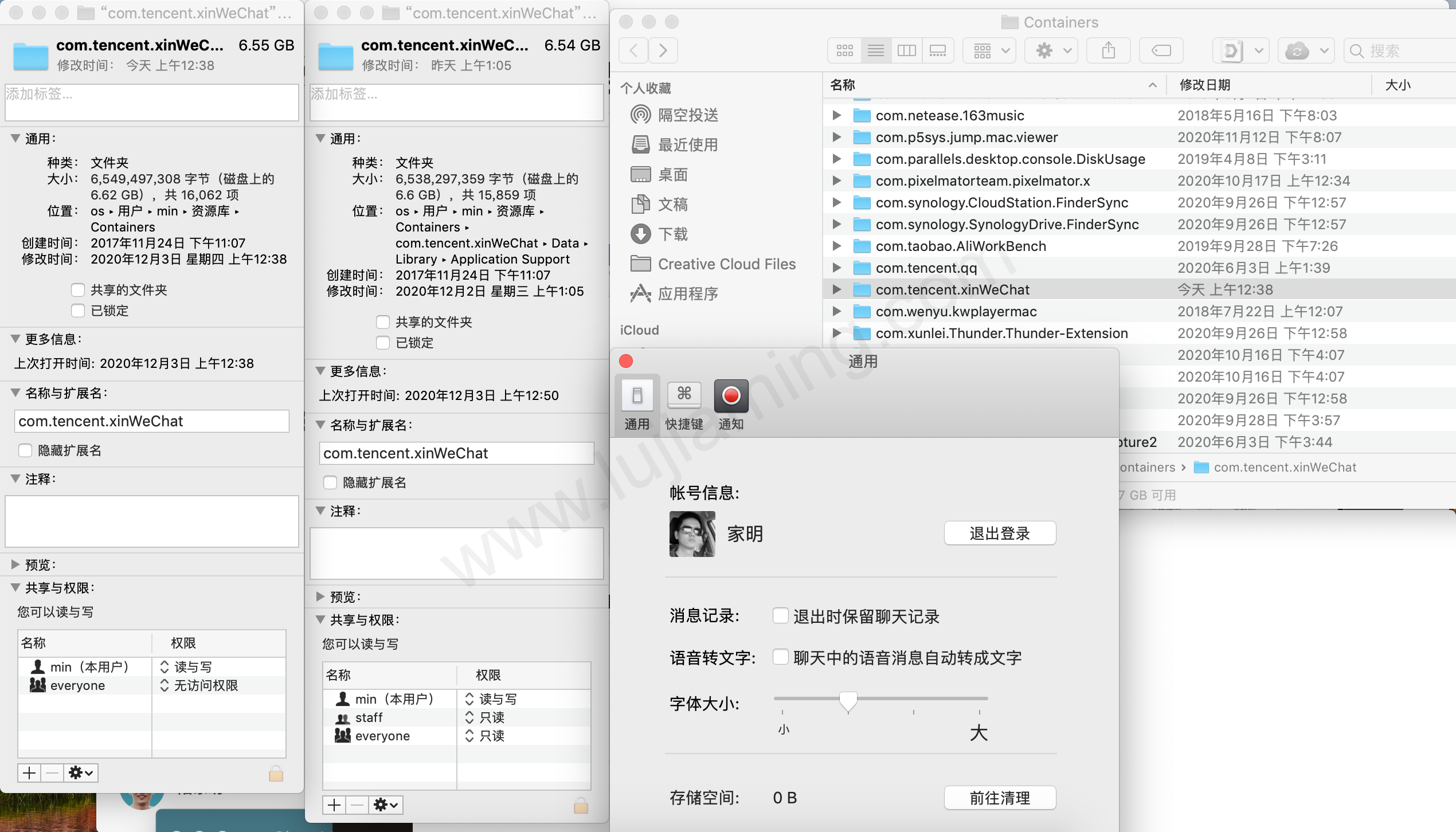Expand com.tencent.xinWeChat folder row in Finder
1456x832 pixels.
point(837,289)
